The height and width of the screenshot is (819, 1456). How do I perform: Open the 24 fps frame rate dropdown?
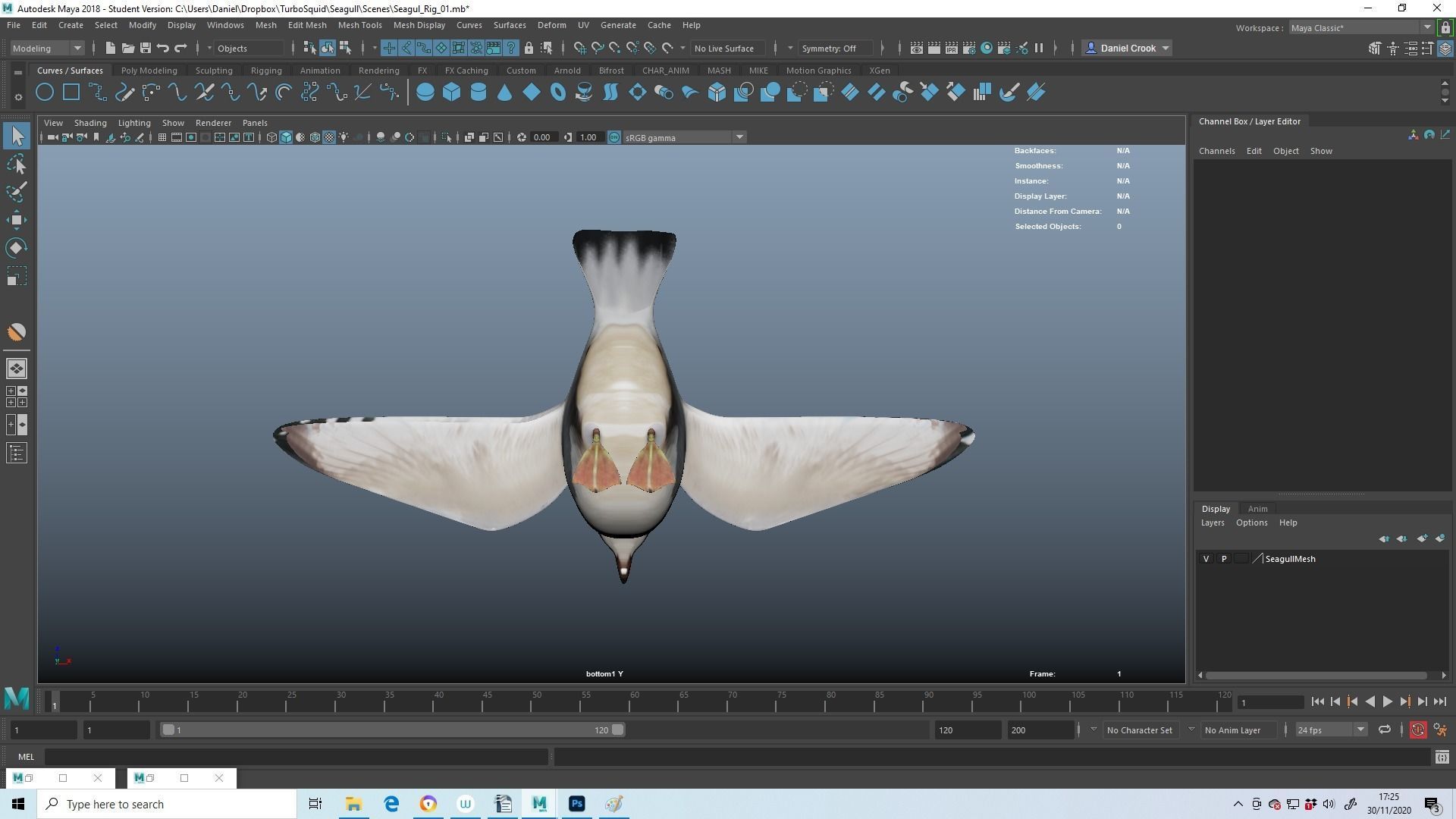[1330, 730]
